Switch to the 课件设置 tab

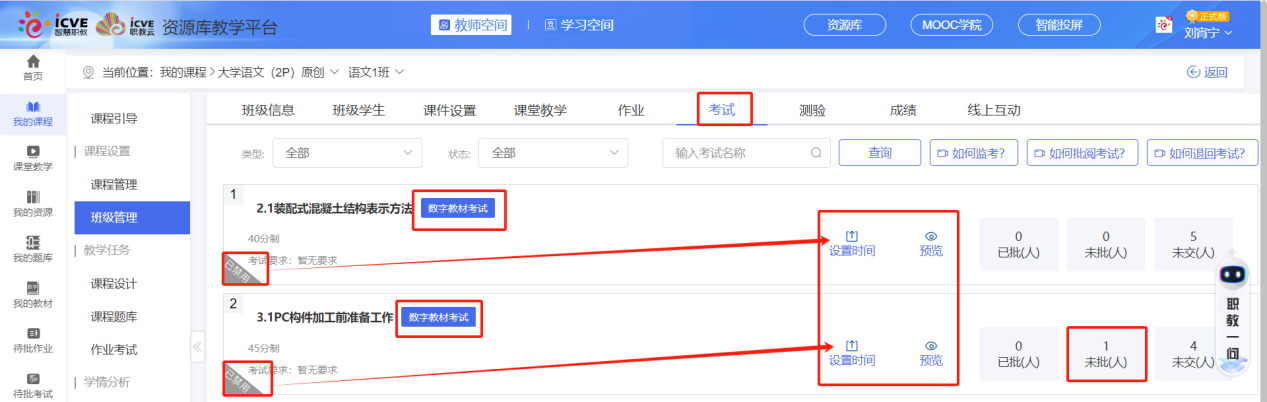click(449, 110)
